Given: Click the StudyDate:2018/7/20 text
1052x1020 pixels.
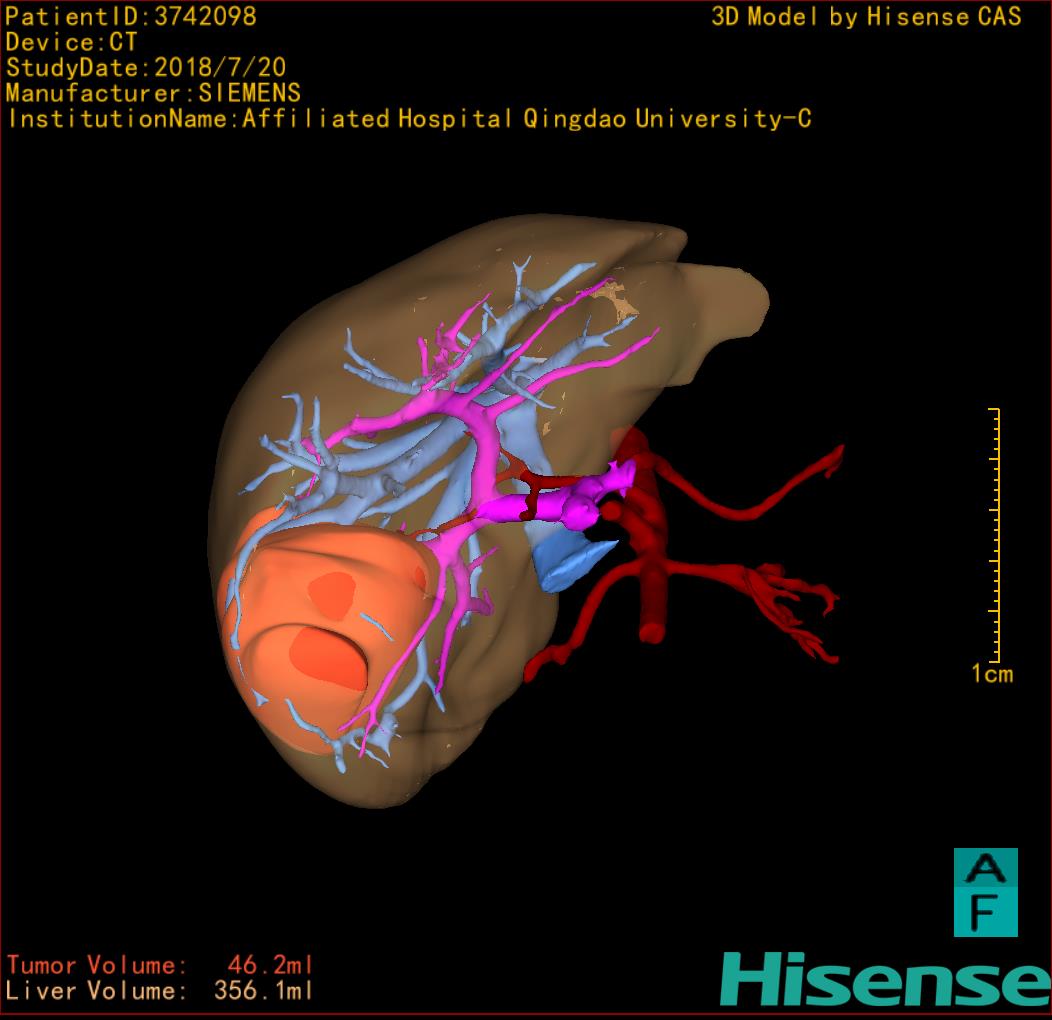Looking at the screenshot, I should 146,68.
